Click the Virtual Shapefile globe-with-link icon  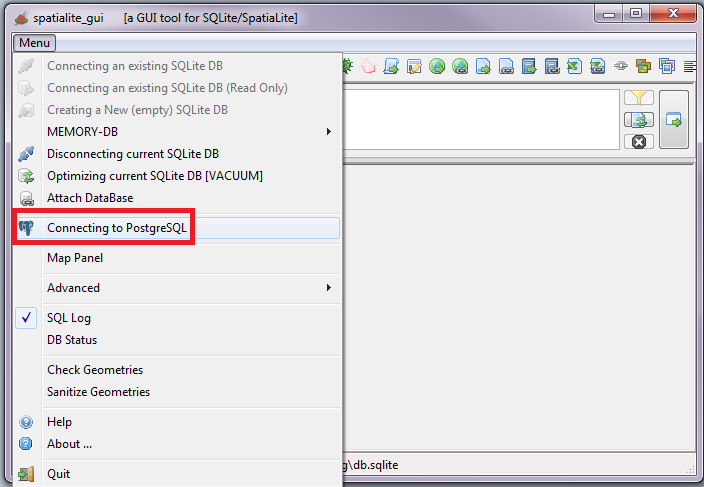click(x=460, y=66)
